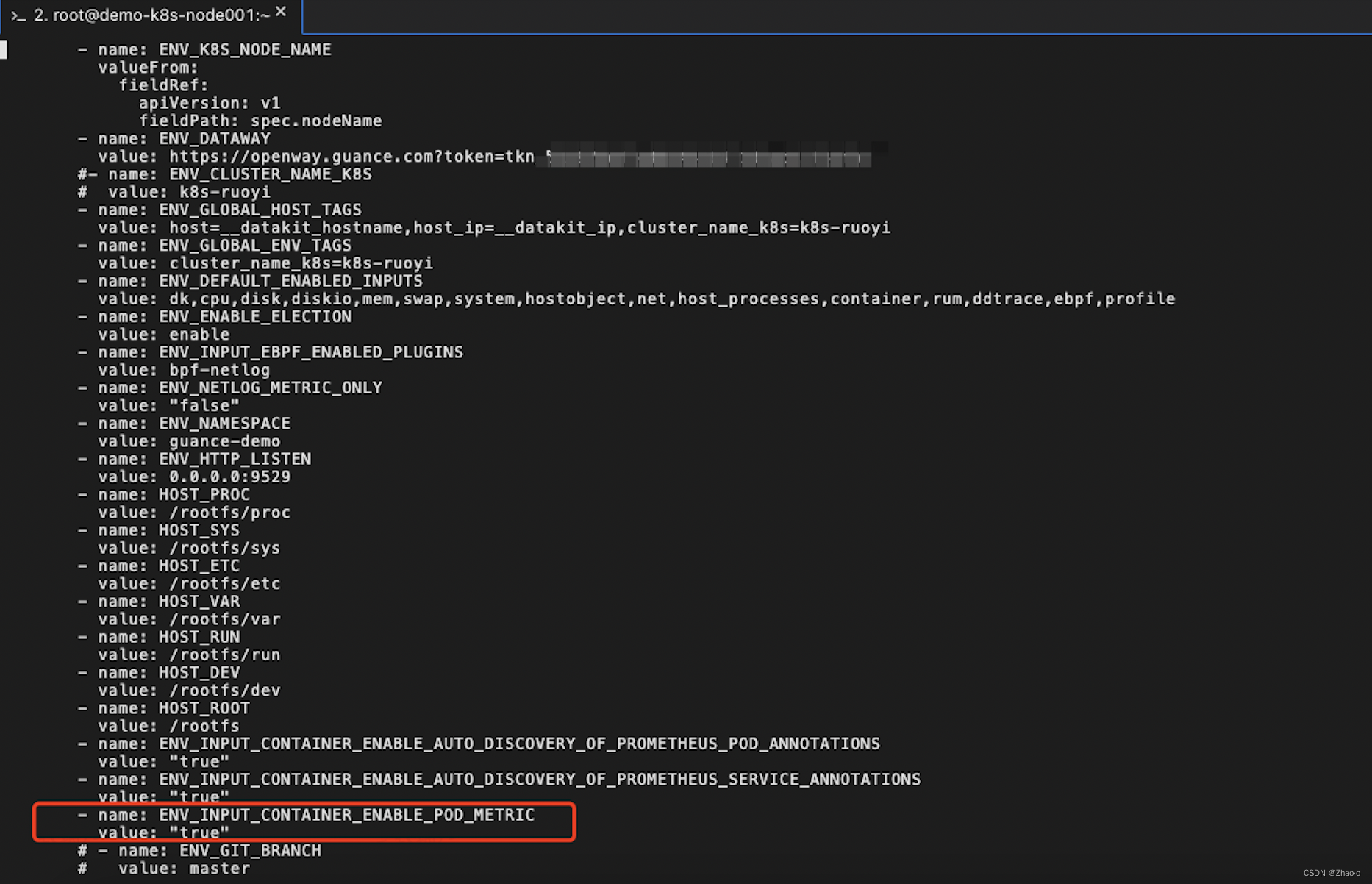Click the ENV_ENABLE_ELECTION line

tap(215, 316)
